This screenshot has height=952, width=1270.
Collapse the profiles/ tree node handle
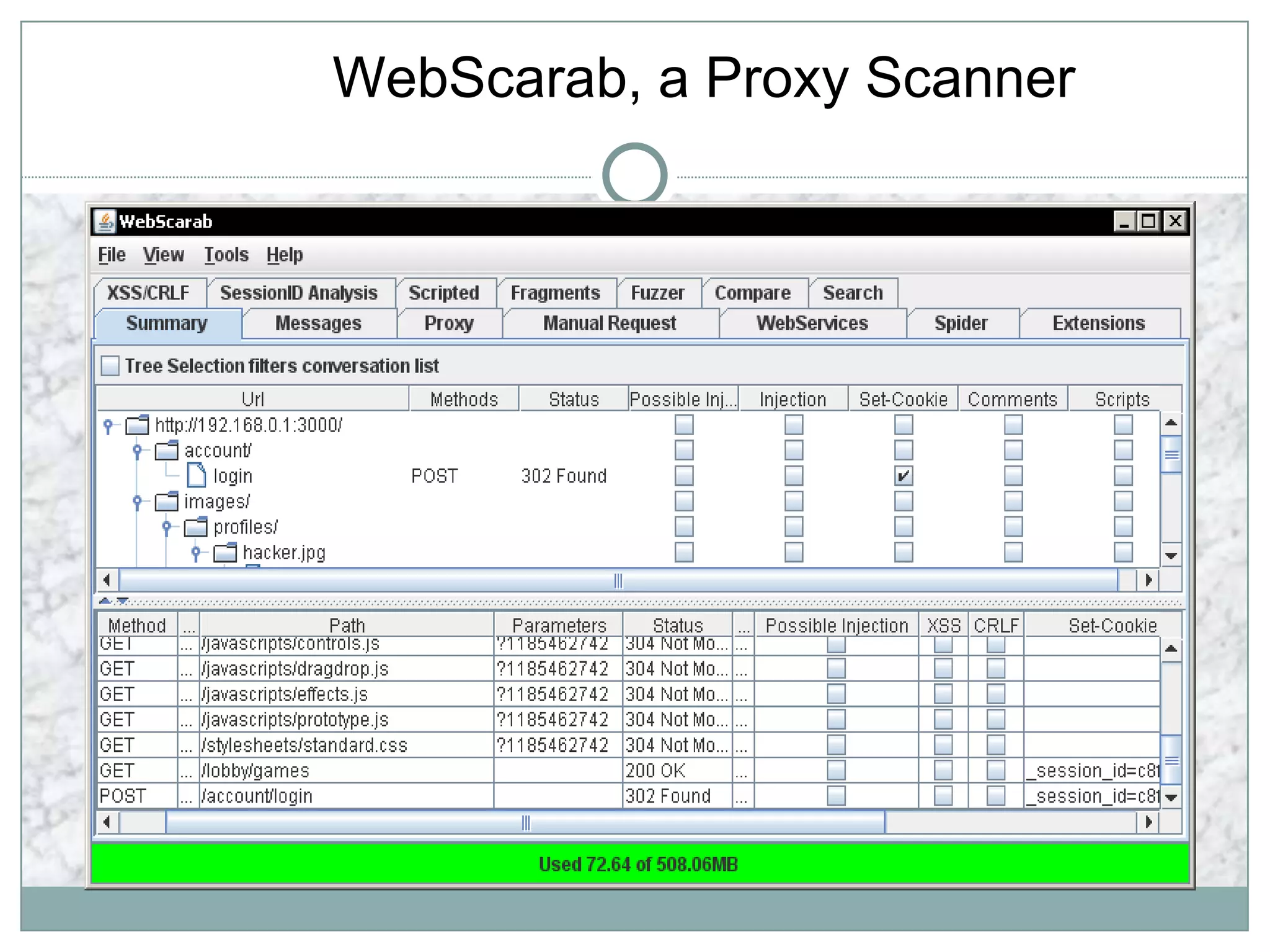(167, 527)
